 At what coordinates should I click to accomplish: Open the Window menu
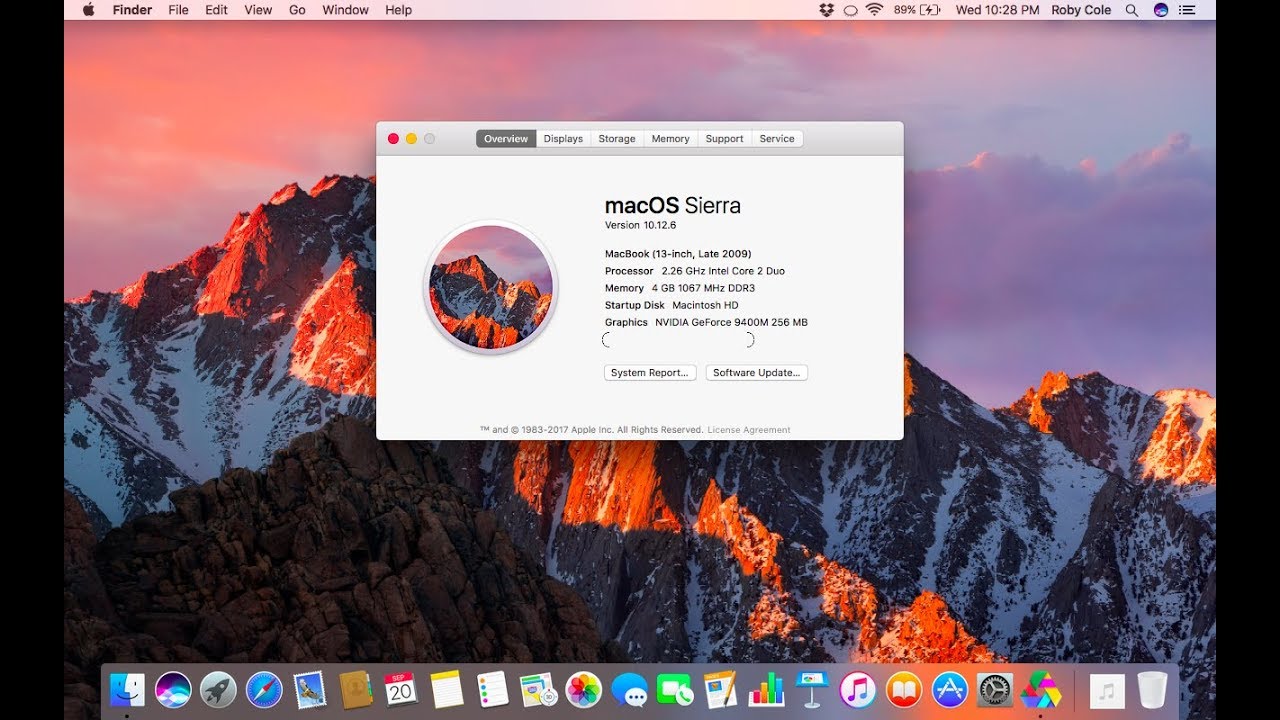point(343,10)
